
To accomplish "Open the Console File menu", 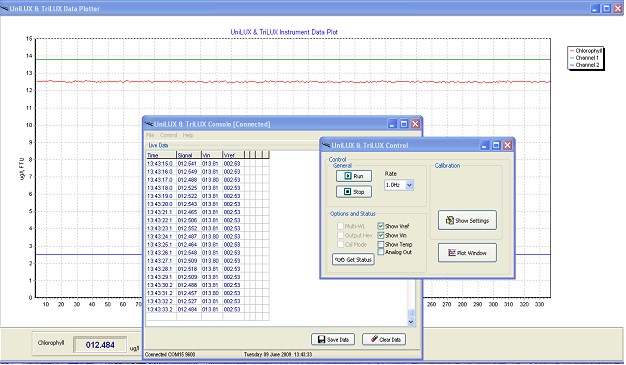I will click(x=150, y=135).
